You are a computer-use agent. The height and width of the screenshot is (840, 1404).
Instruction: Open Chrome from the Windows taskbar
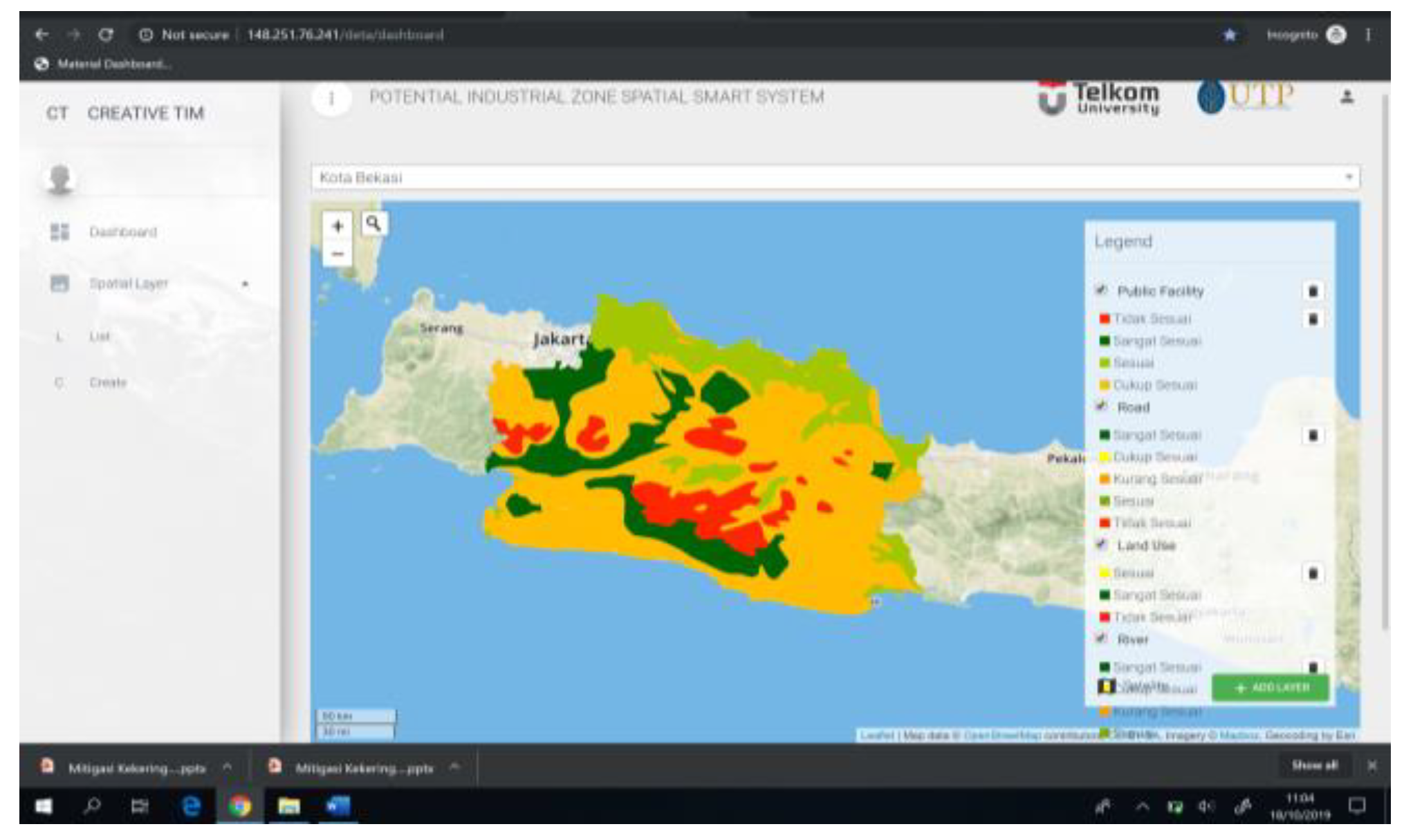pos(239,806)
